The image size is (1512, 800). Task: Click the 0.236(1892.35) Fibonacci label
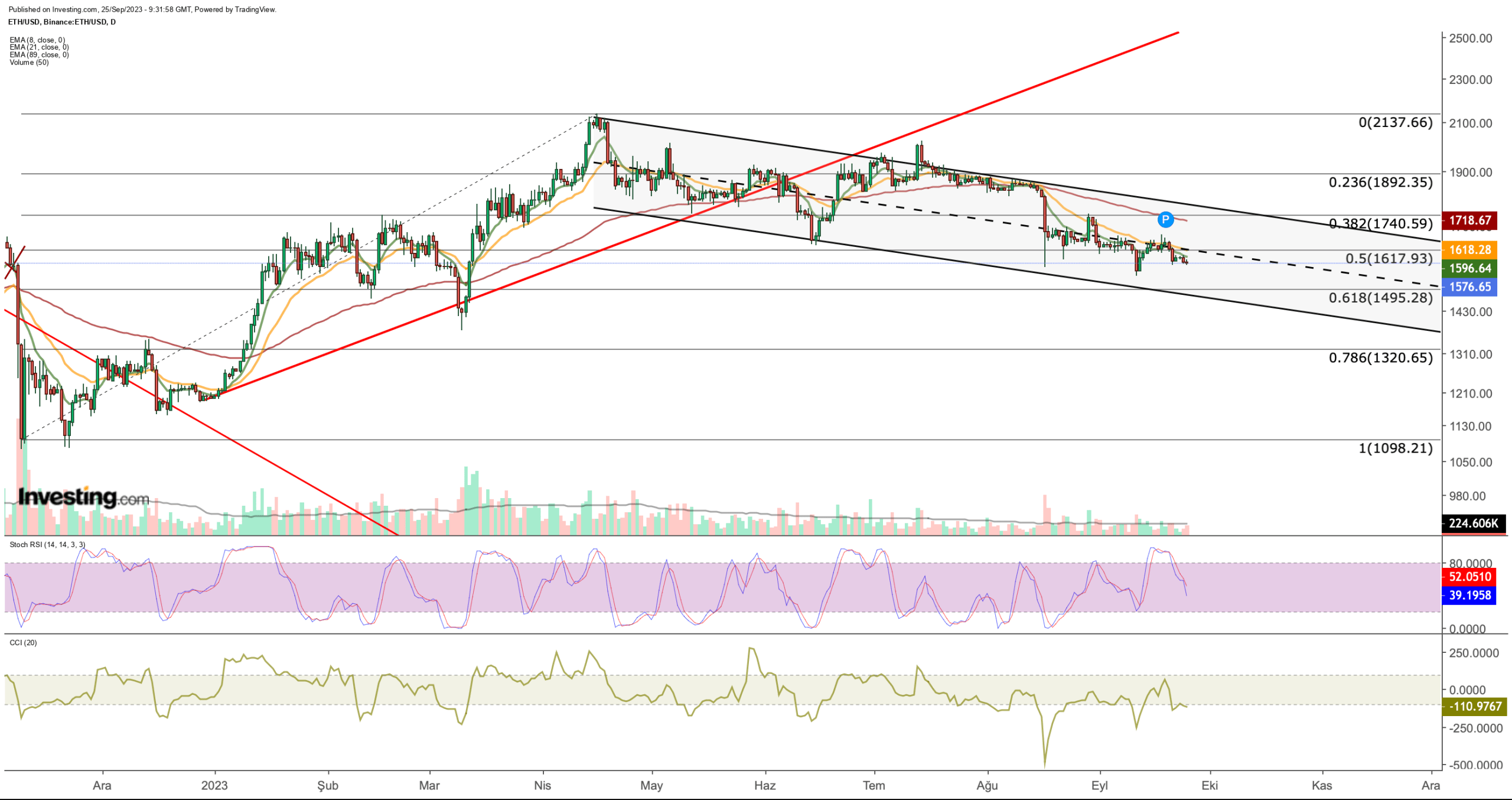pos(1380,182)
